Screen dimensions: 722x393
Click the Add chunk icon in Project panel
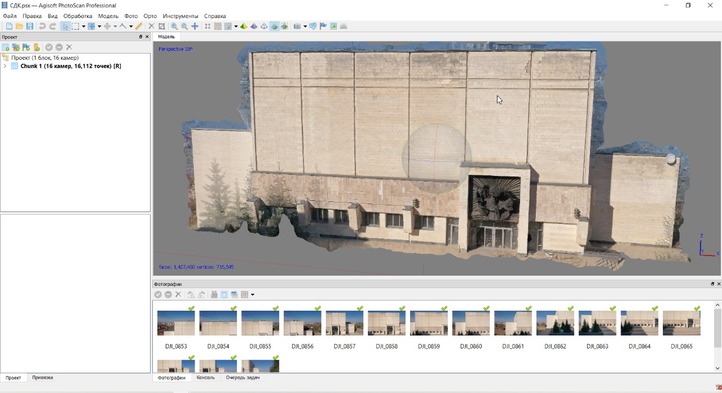[x=6, y=47]
